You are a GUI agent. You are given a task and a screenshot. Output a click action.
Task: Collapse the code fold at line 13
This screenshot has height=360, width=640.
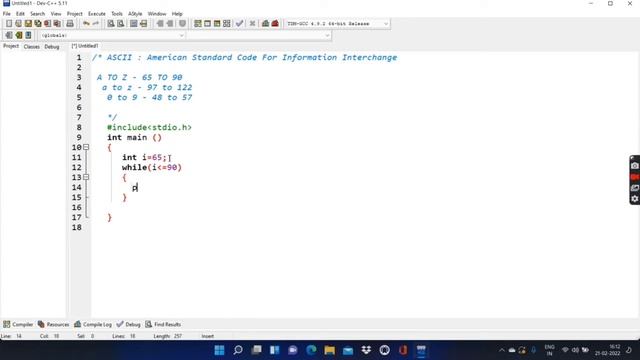click(x=86, y=177)
